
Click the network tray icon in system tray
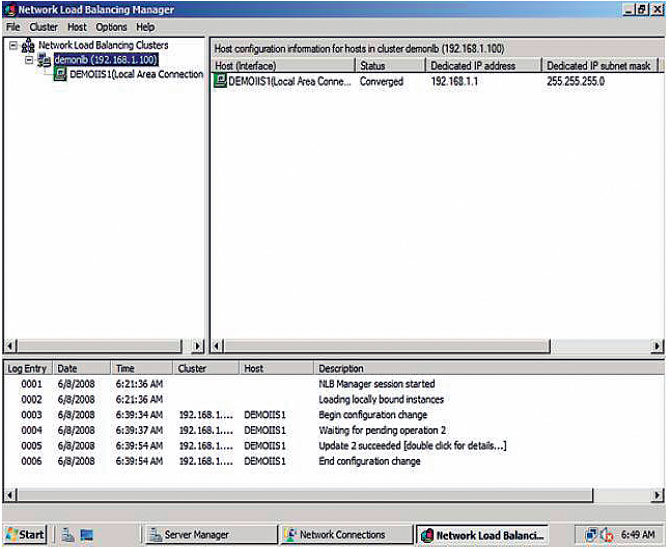590,535
